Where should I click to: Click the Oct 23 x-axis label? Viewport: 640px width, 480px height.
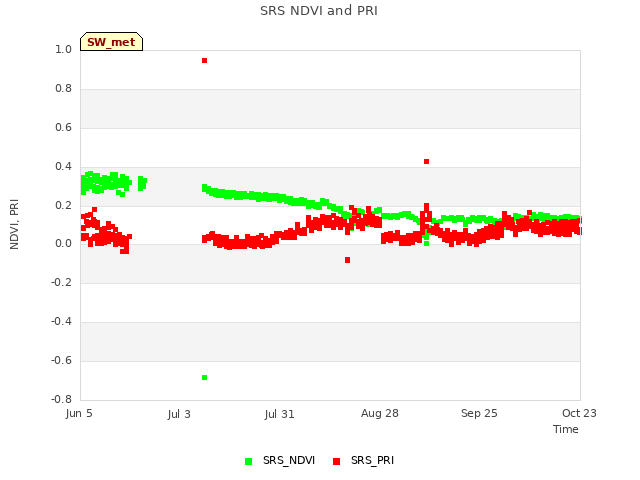pos(579,413)
